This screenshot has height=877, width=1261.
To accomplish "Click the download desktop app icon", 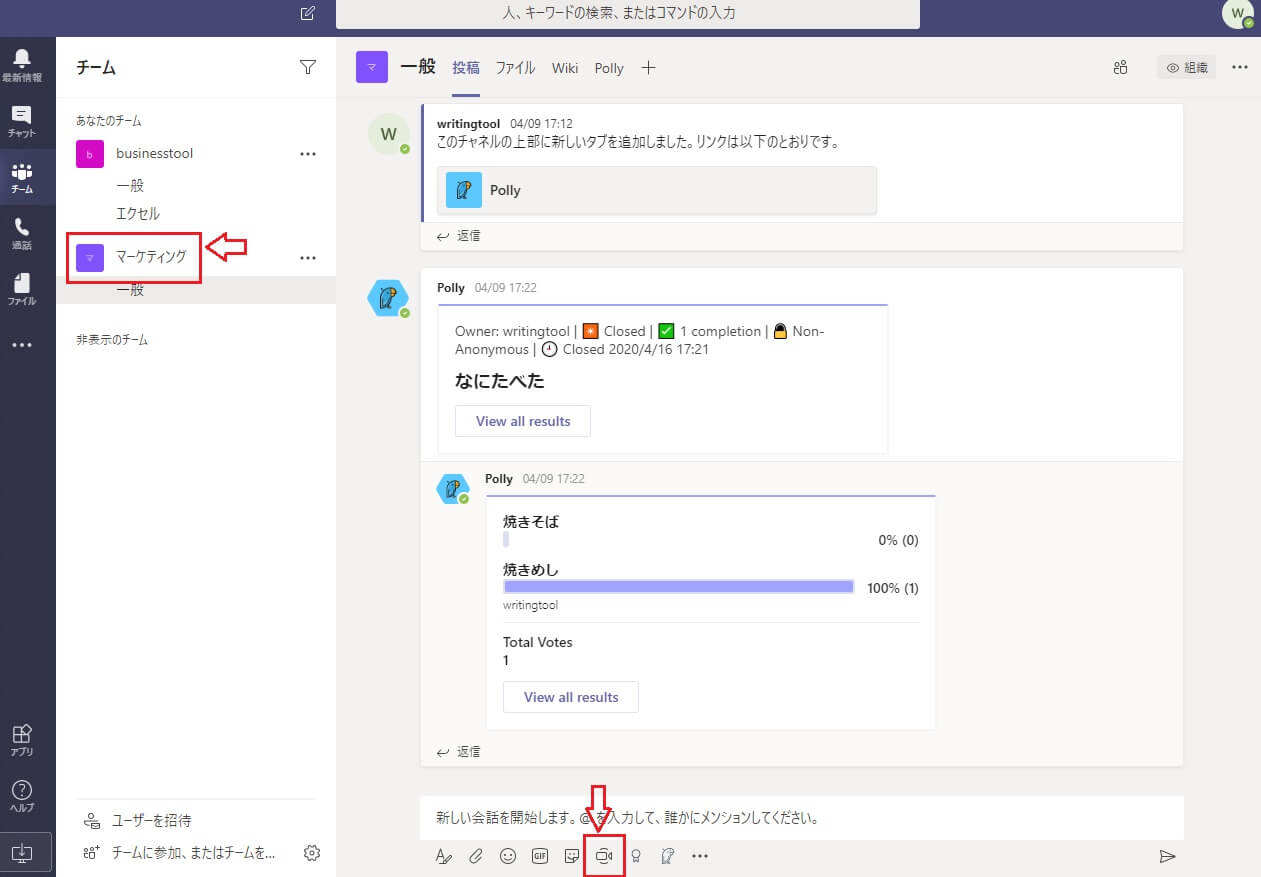I will (22, 854).
